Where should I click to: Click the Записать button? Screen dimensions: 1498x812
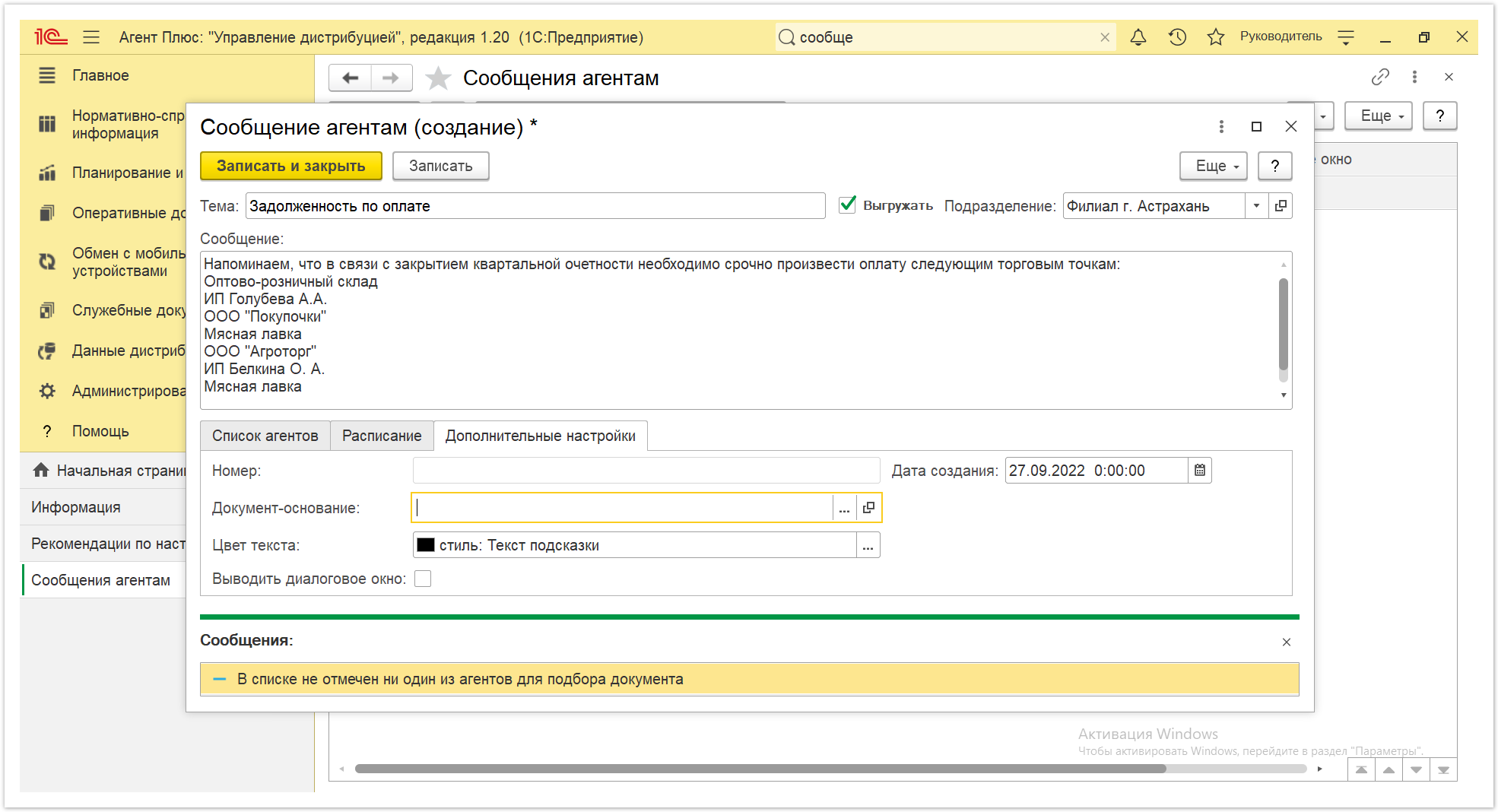(x=441, y=166)
